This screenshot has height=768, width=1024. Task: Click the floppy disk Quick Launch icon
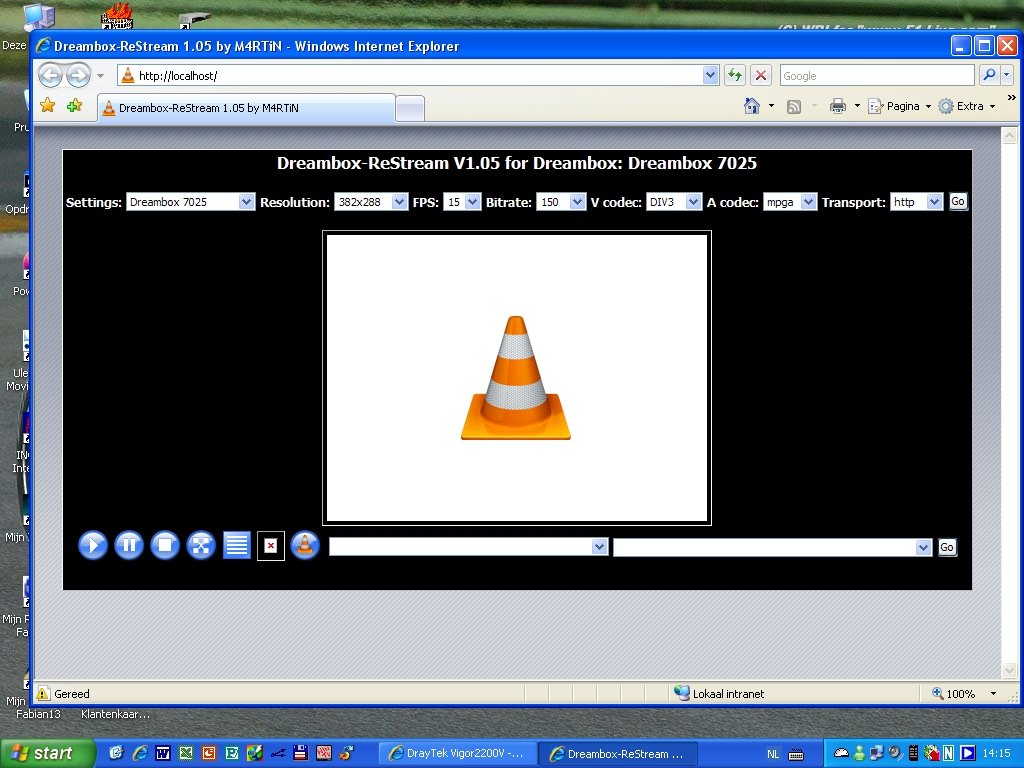click(x=300, y=753)
